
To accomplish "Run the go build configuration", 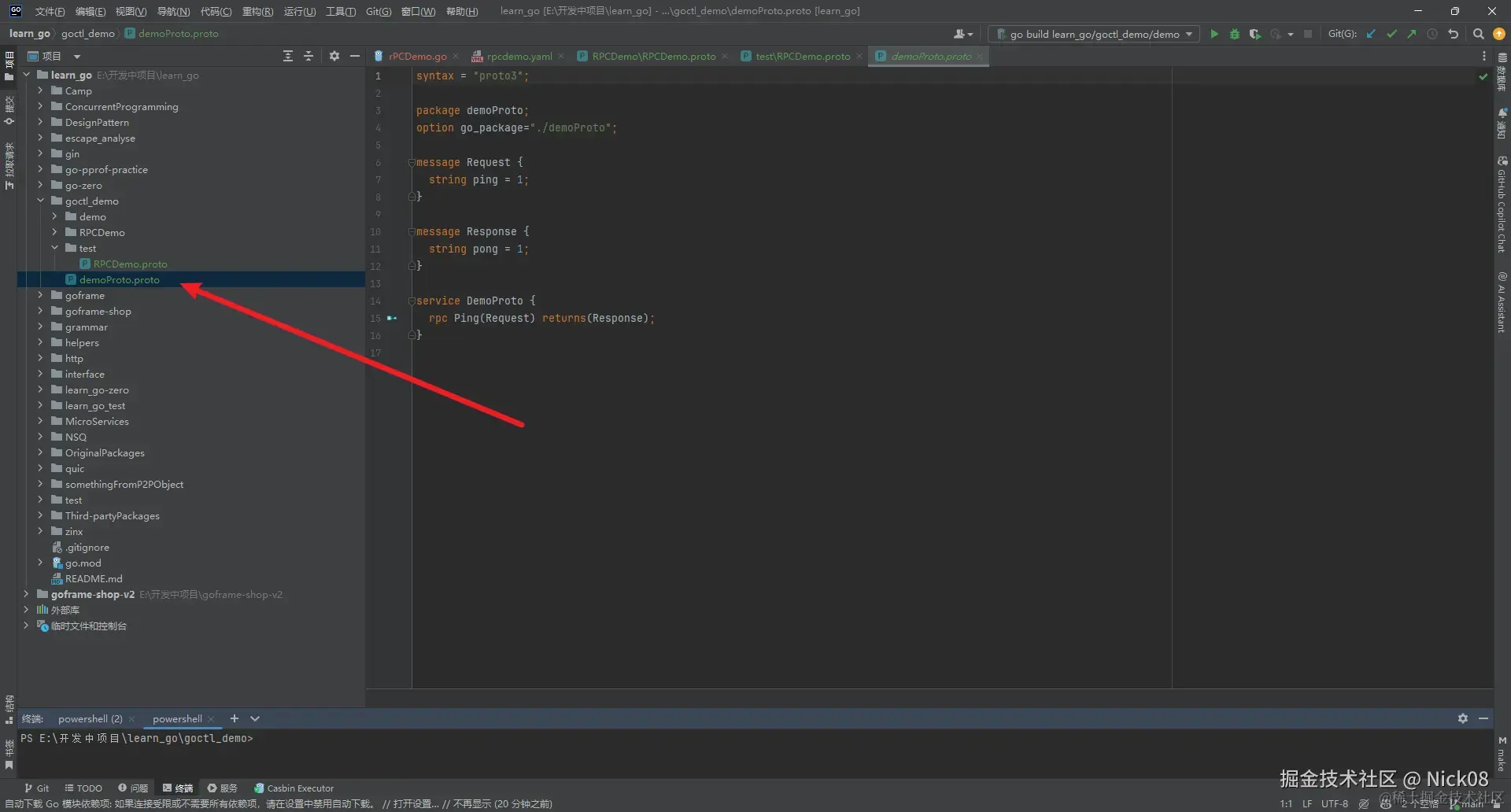I will 1214,34.
